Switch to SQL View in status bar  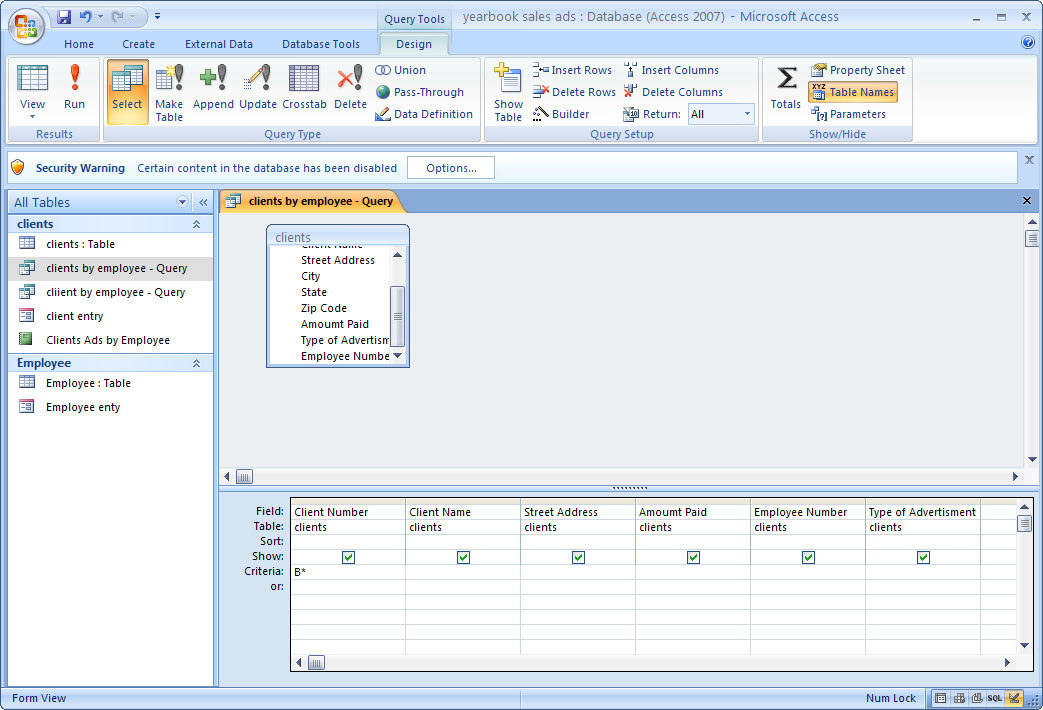tap(994, 698)
